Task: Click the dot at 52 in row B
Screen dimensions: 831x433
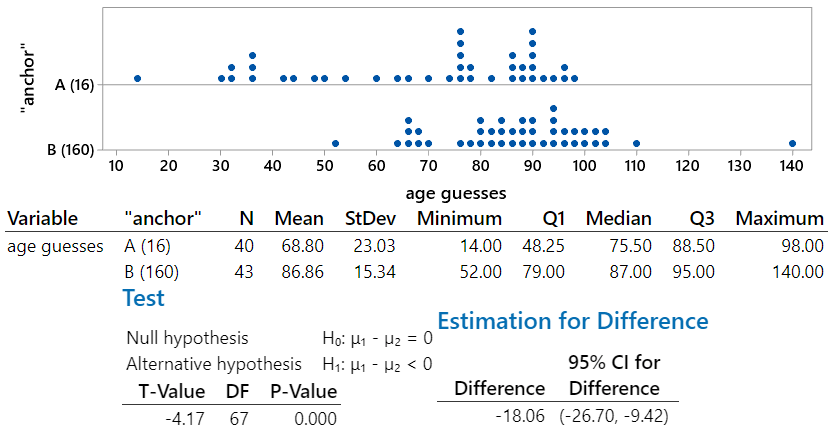Action: (x=335, y=143)
